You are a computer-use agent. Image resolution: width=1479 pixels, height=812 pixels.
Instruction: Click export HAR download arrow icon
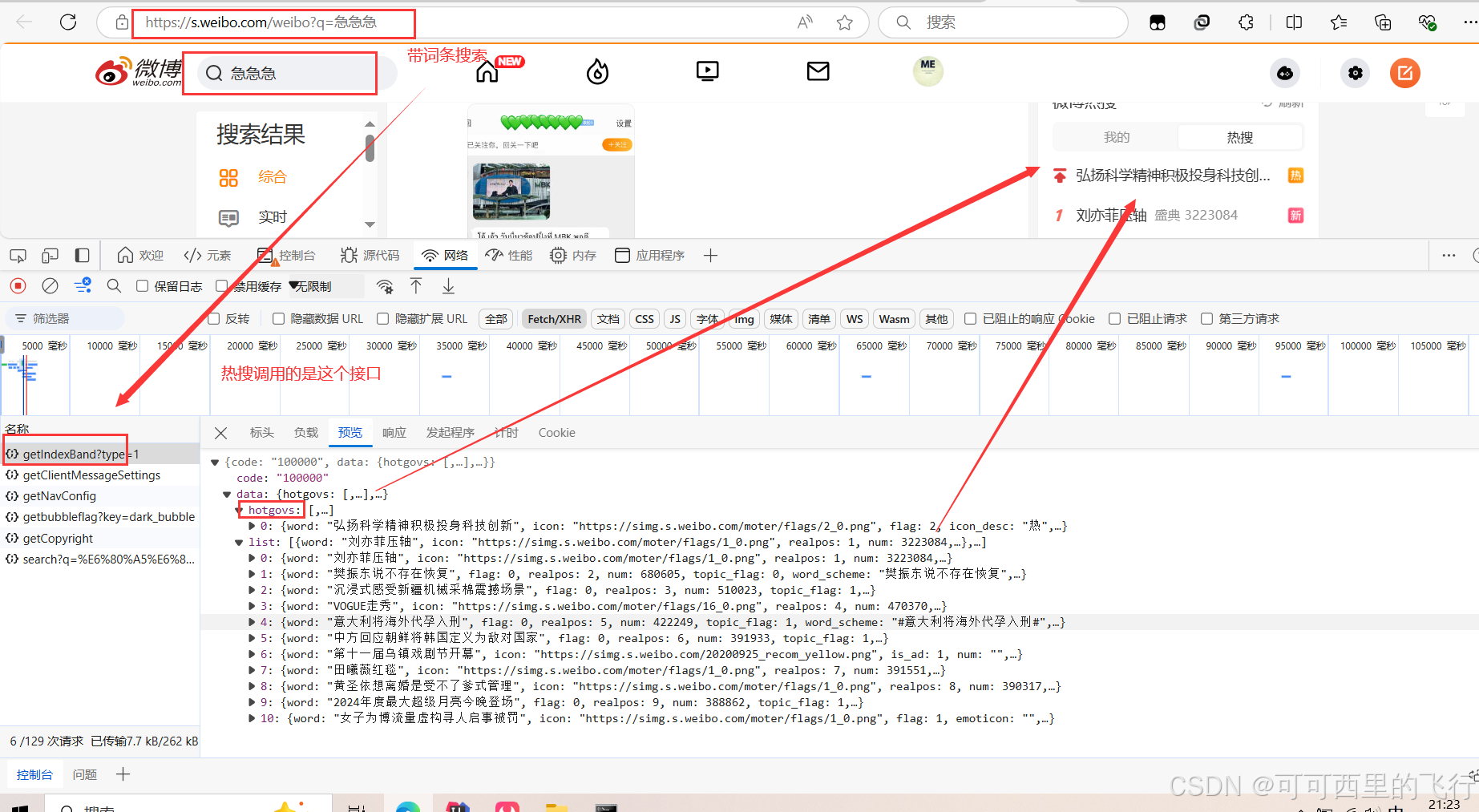tap(448, 286)
